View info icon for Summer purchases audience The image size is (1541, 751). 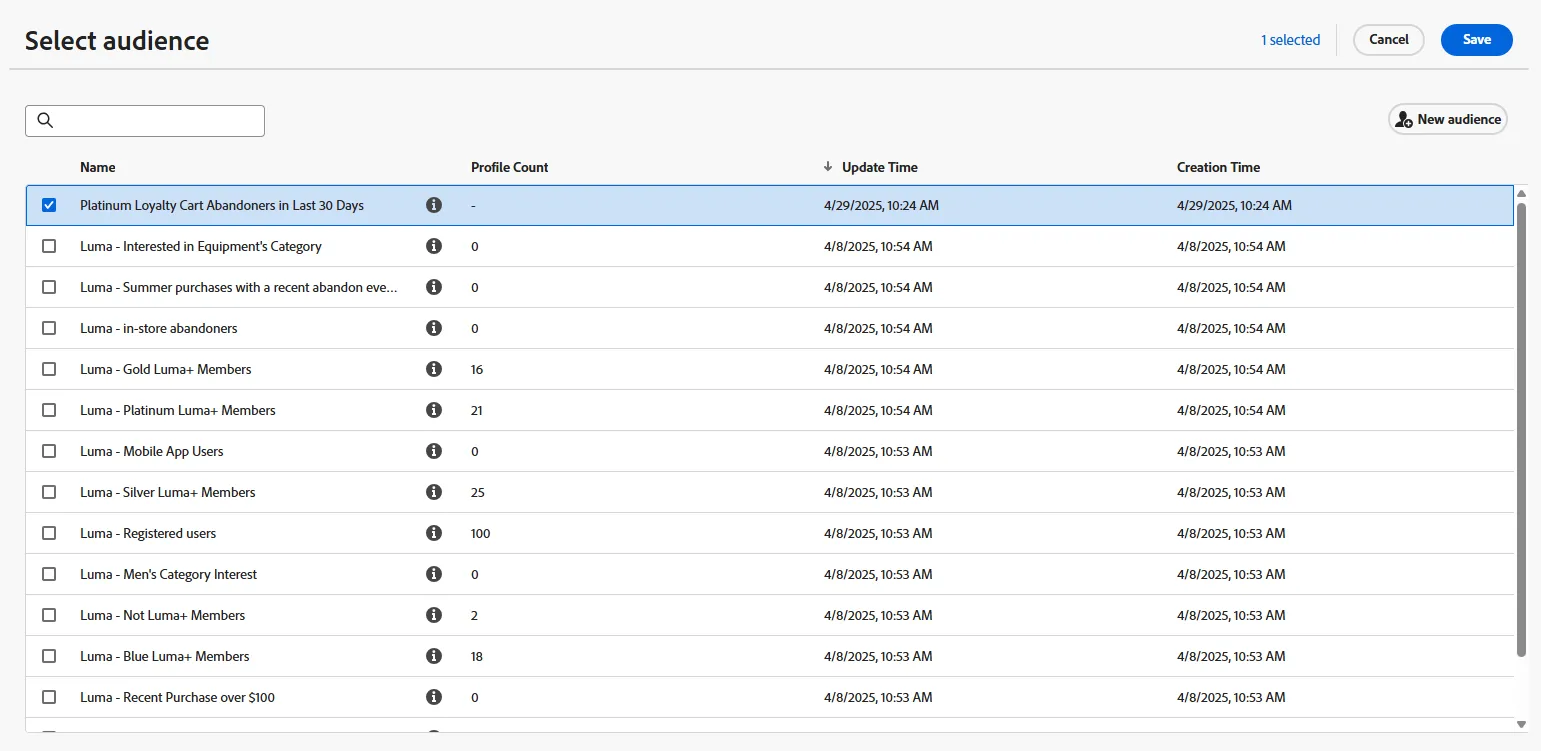[x=434, y=287]
